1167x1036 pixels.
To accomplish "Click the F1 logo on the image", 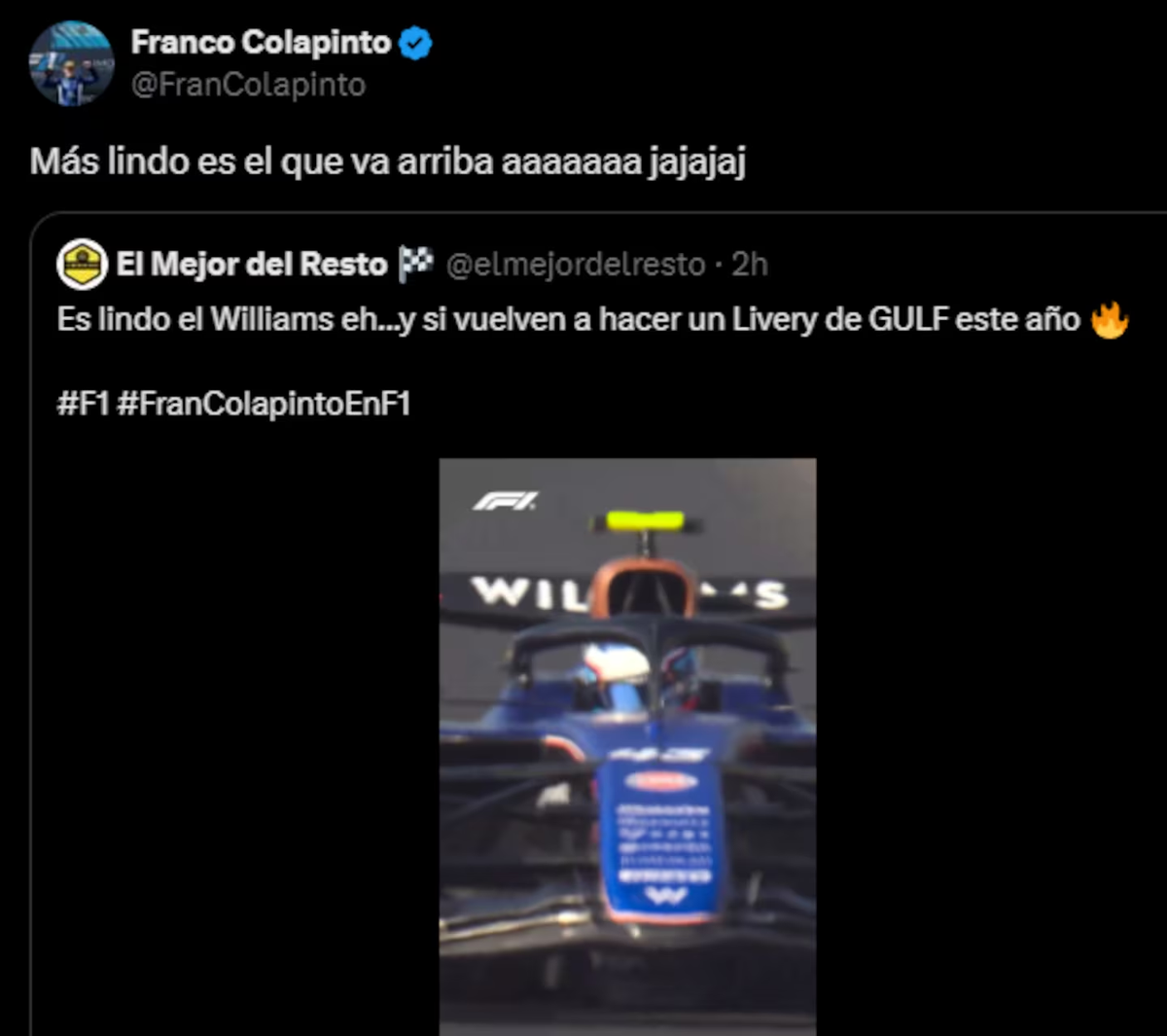I will [505, 501].
